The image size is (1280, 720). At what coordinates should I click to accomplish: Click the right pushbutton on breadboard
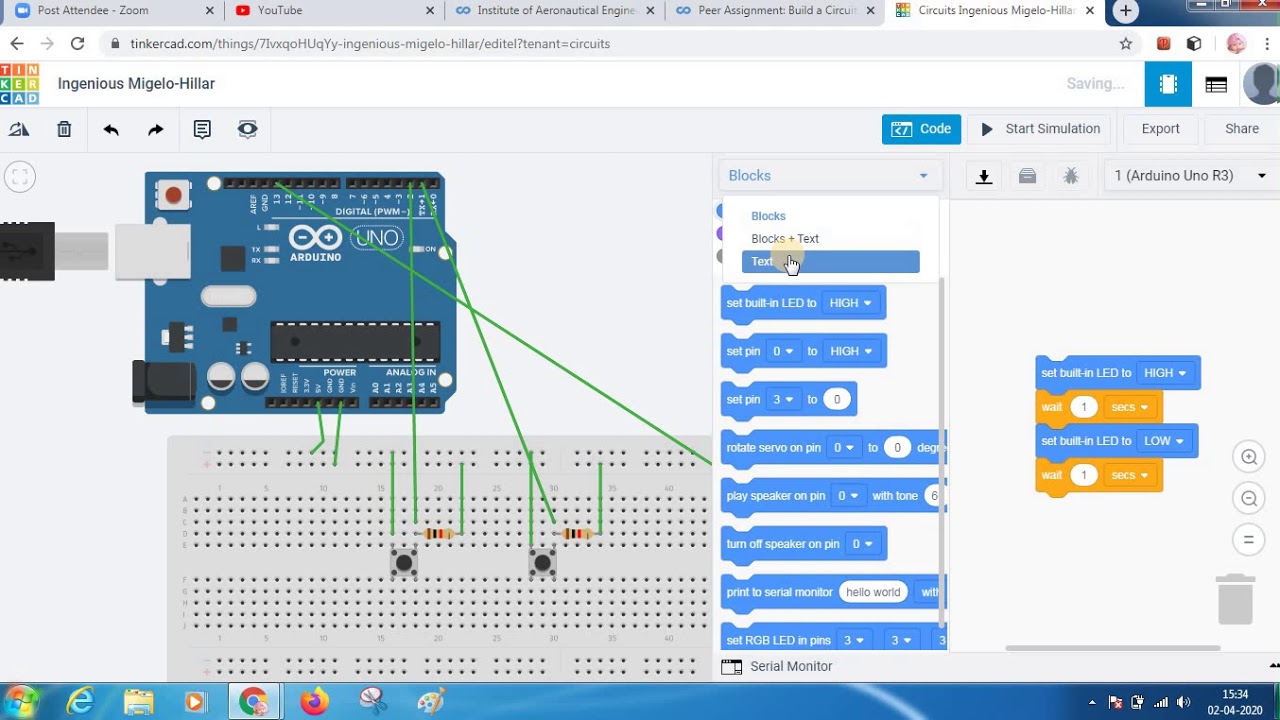[x=542, y=563]
